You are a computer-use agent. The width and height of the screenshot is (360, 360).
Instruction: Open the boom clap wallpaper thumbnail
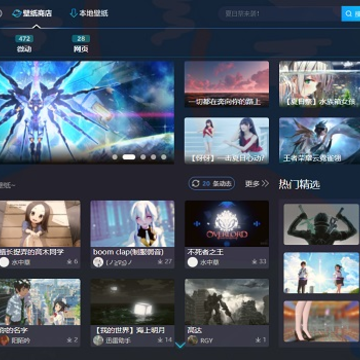tap(132, 224)
